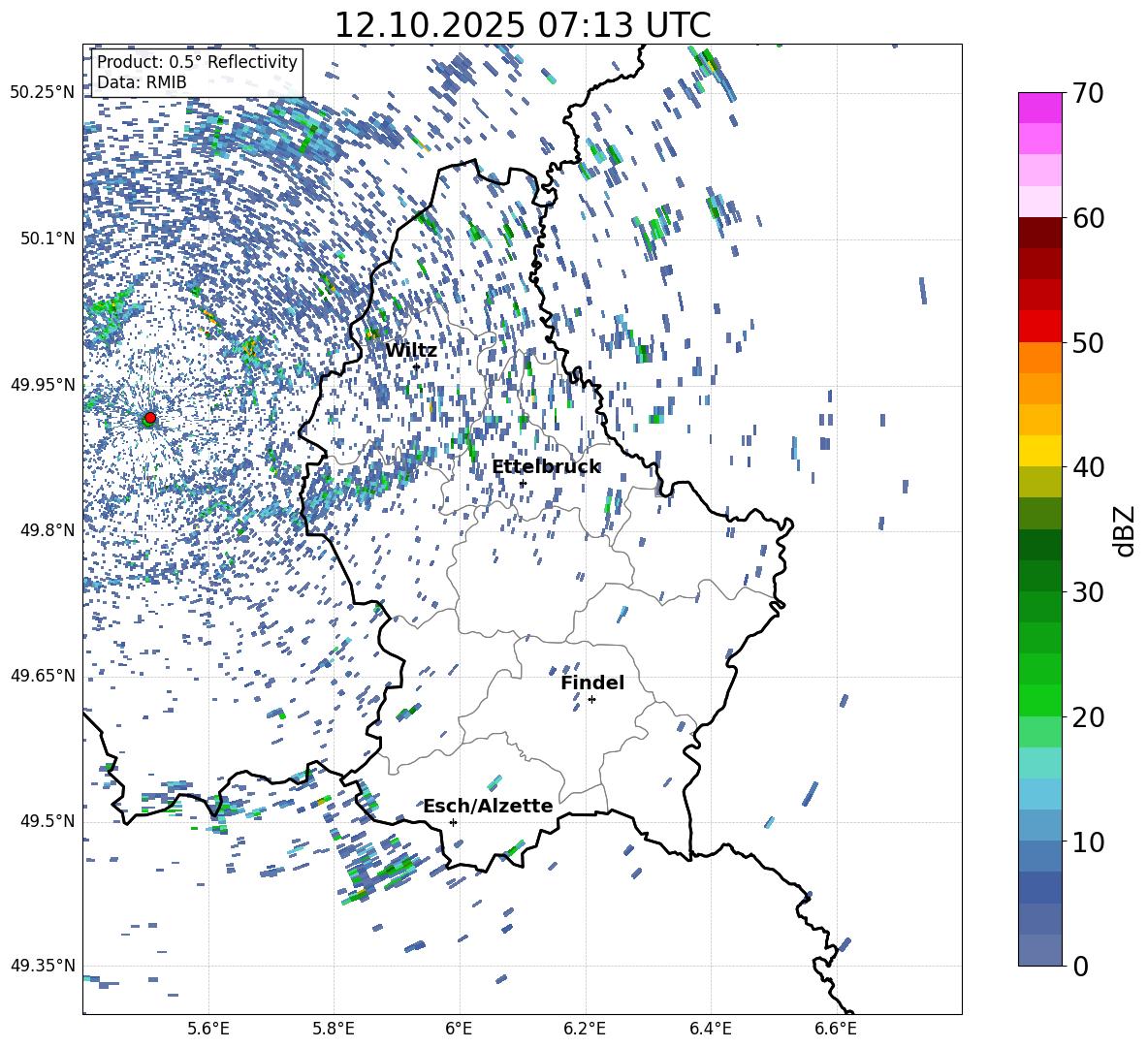Click the cross marker below Wiltz
Image resolution: width=1148 pixels, height=1048 pixels.
click(417, 367)
